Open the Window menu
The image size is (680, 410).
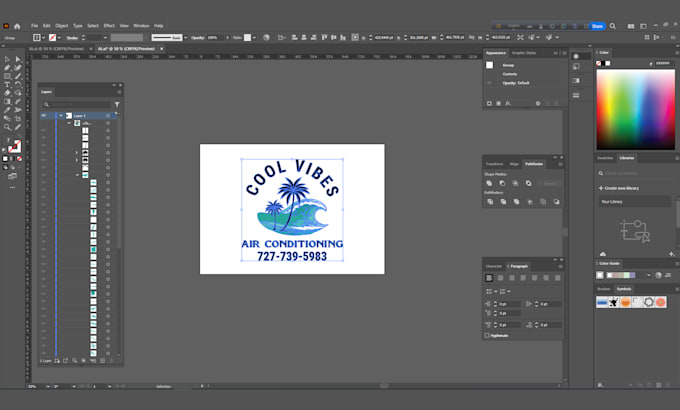[141, 26]
